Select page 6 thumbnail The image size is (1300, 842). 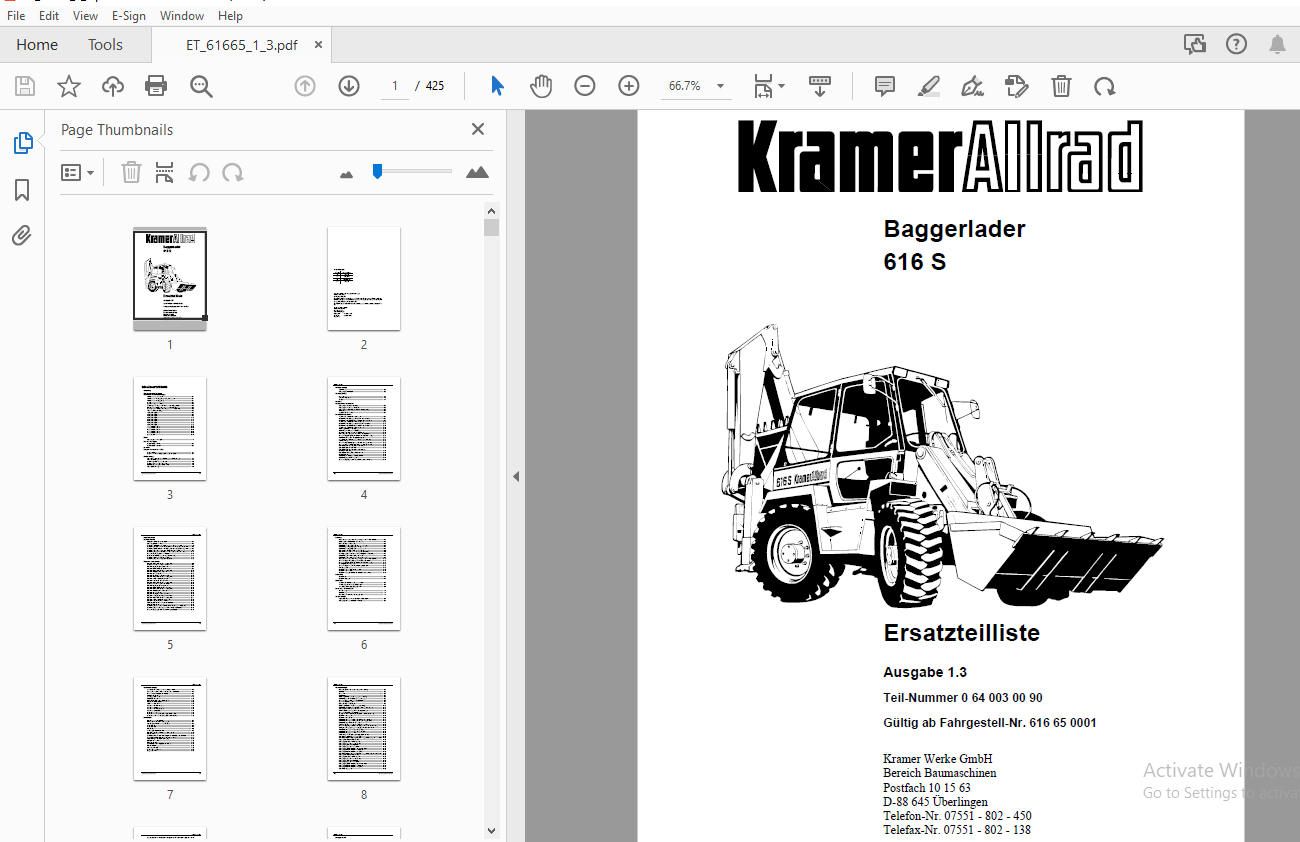(x=364, y=578)
